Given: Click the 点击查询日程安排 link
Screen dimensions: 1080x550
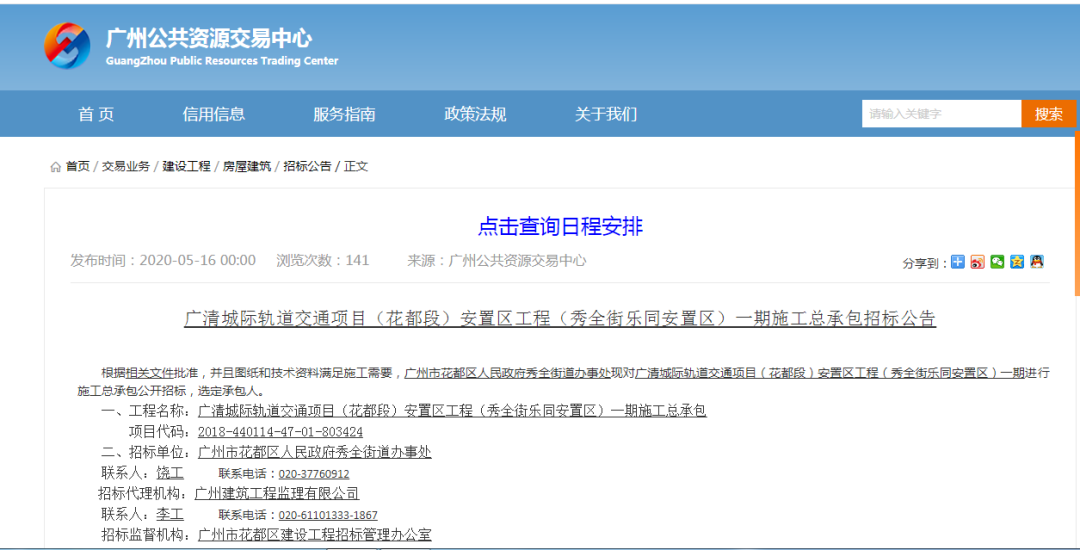Looking at the screenshot, I should click(x=560, y=226).
